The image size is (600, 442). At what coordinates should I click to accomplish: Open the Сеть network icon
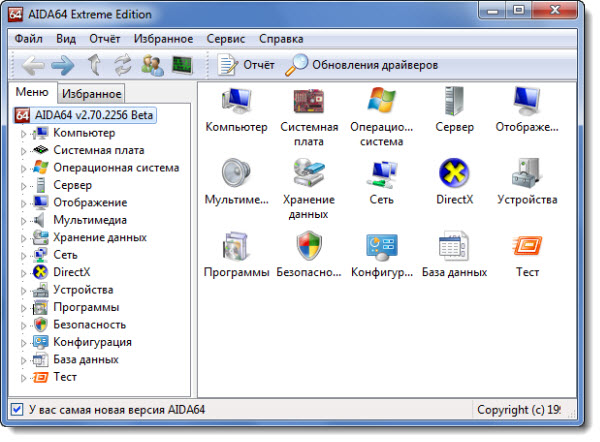381,174
